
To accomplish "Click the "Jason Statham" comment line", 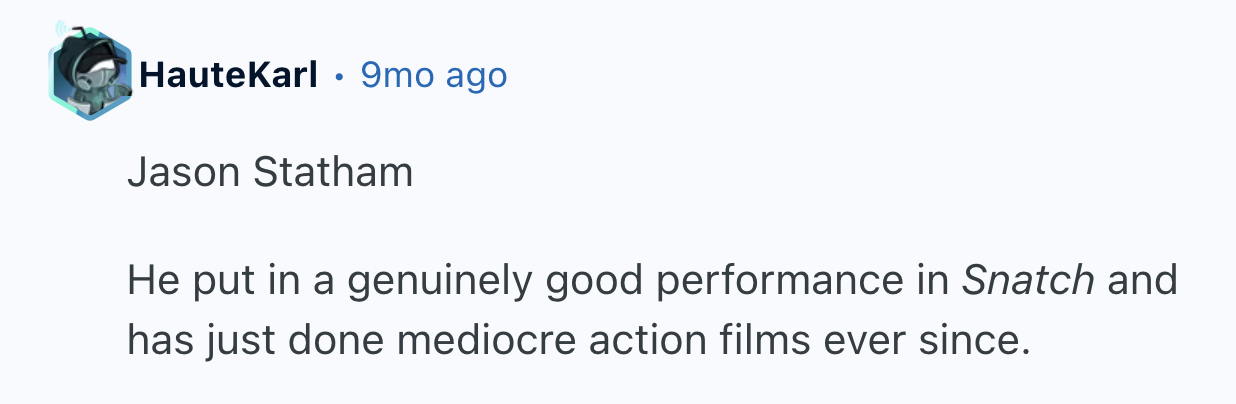I will click(x=270, y=173).
